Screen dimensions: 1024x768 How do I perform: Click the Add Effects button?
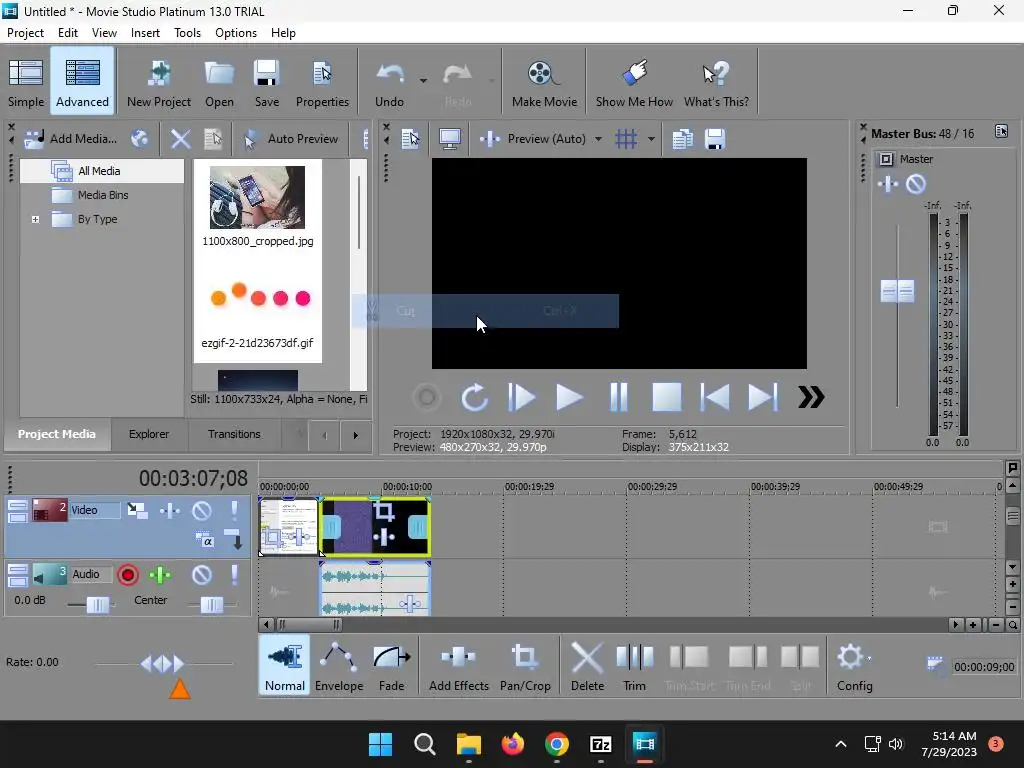458,665
